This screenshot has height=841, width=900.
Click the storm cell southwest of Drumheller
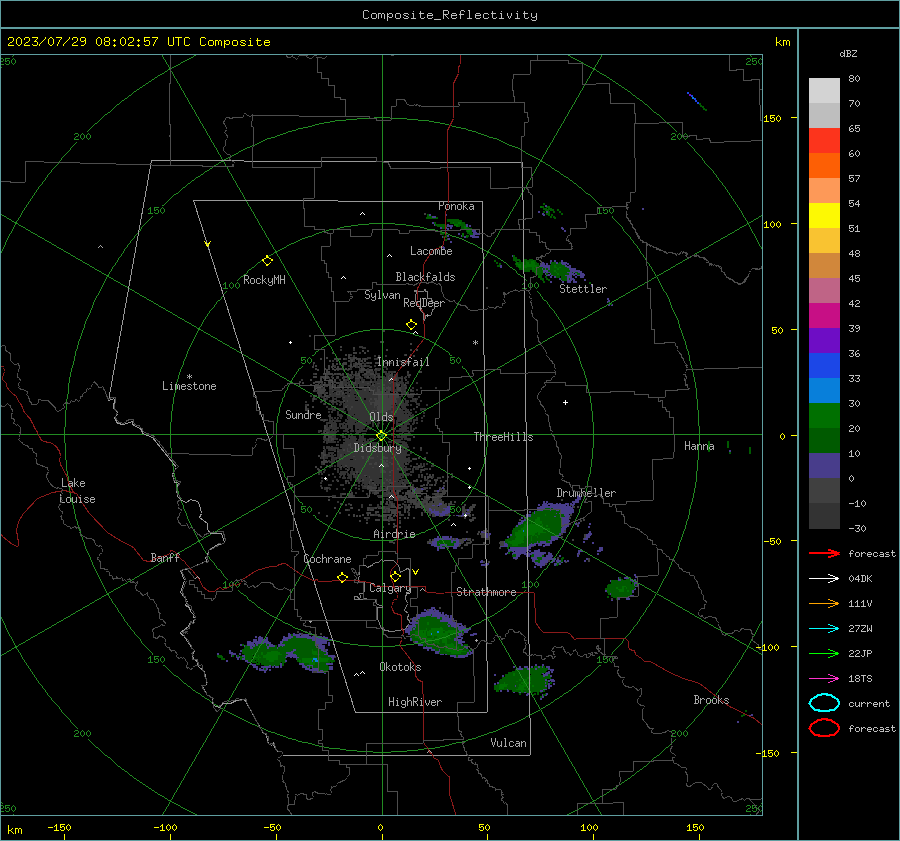[537, 529]
